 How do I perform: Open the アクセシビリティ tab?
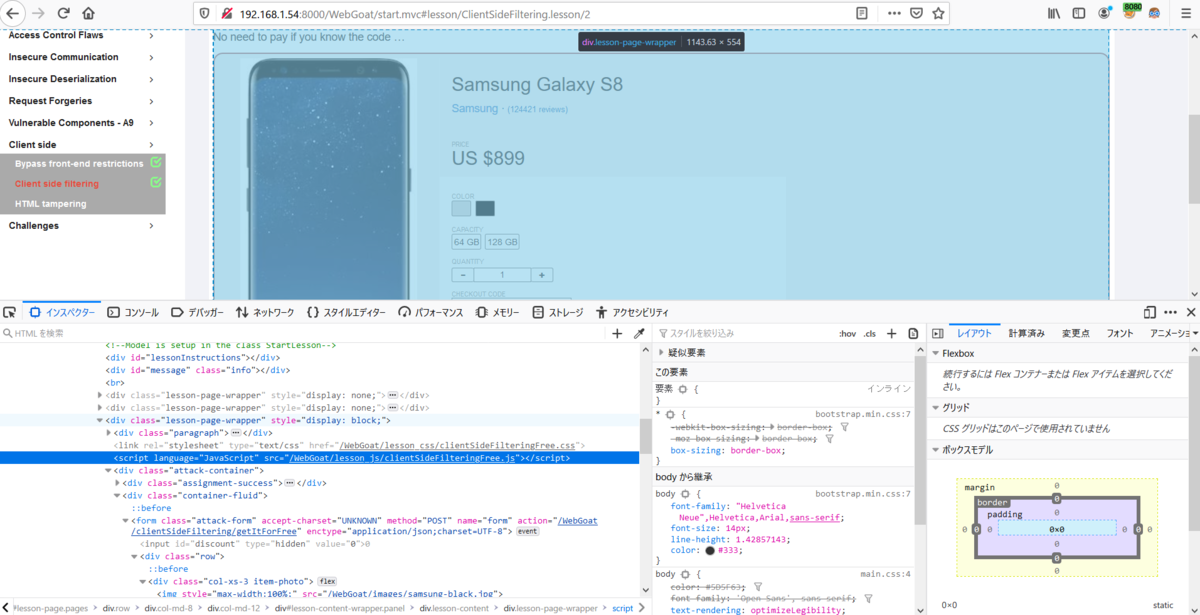click(631, 312)
